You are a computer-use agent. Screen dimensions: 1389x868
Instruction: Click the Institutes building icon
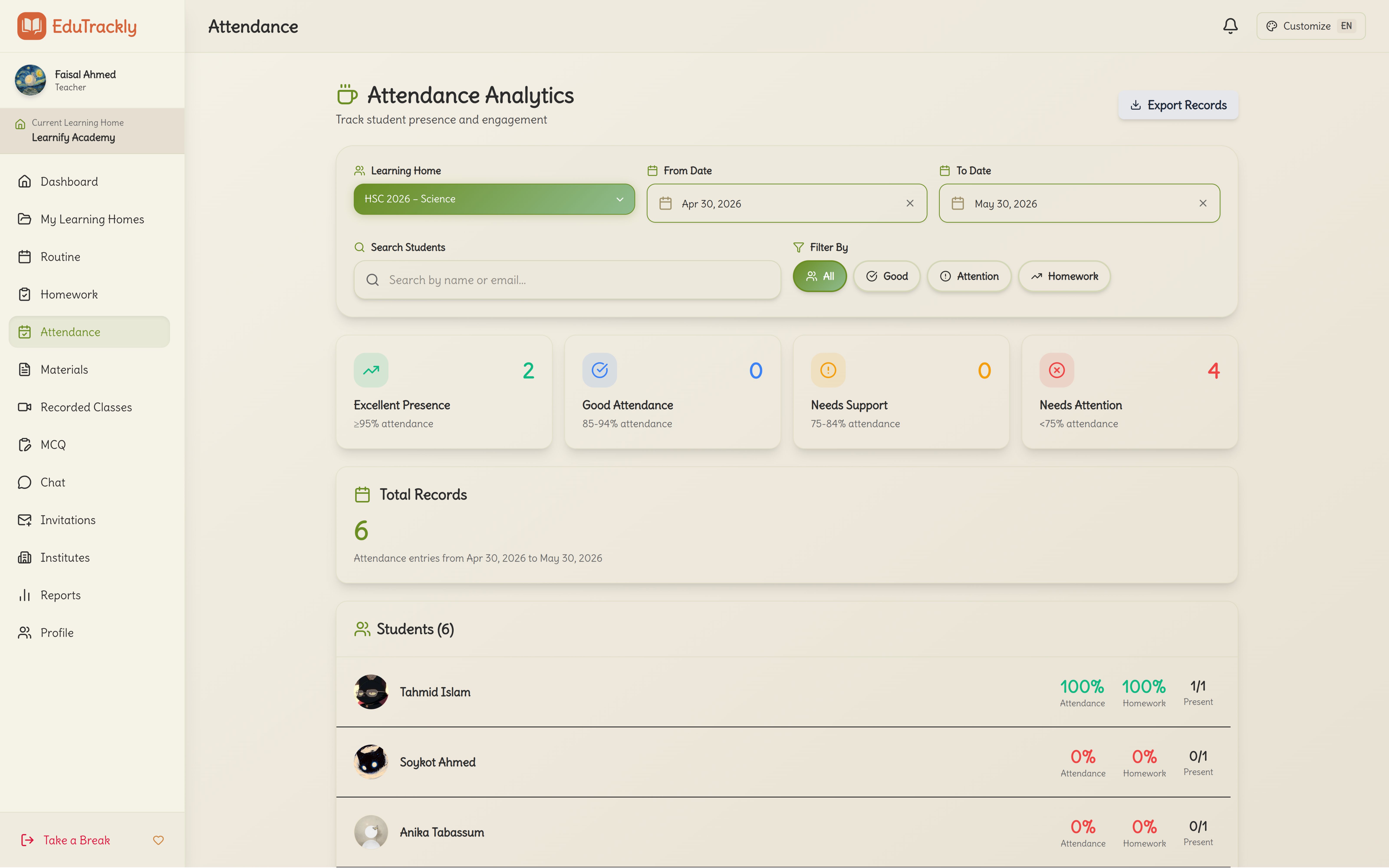point(24,557)
